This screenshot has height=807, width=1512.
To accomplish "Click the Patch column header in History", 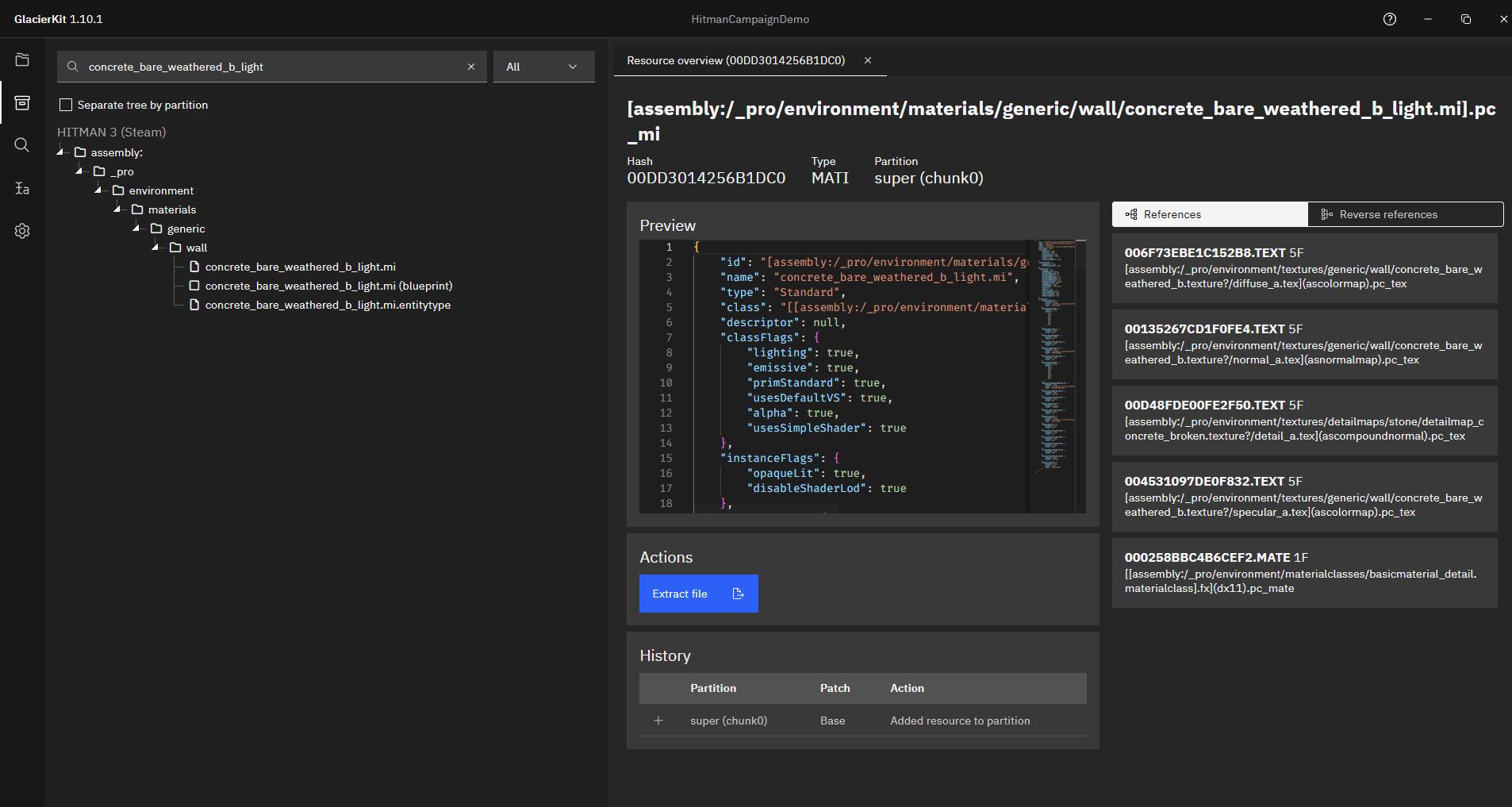I will click(x=835, y=688).
